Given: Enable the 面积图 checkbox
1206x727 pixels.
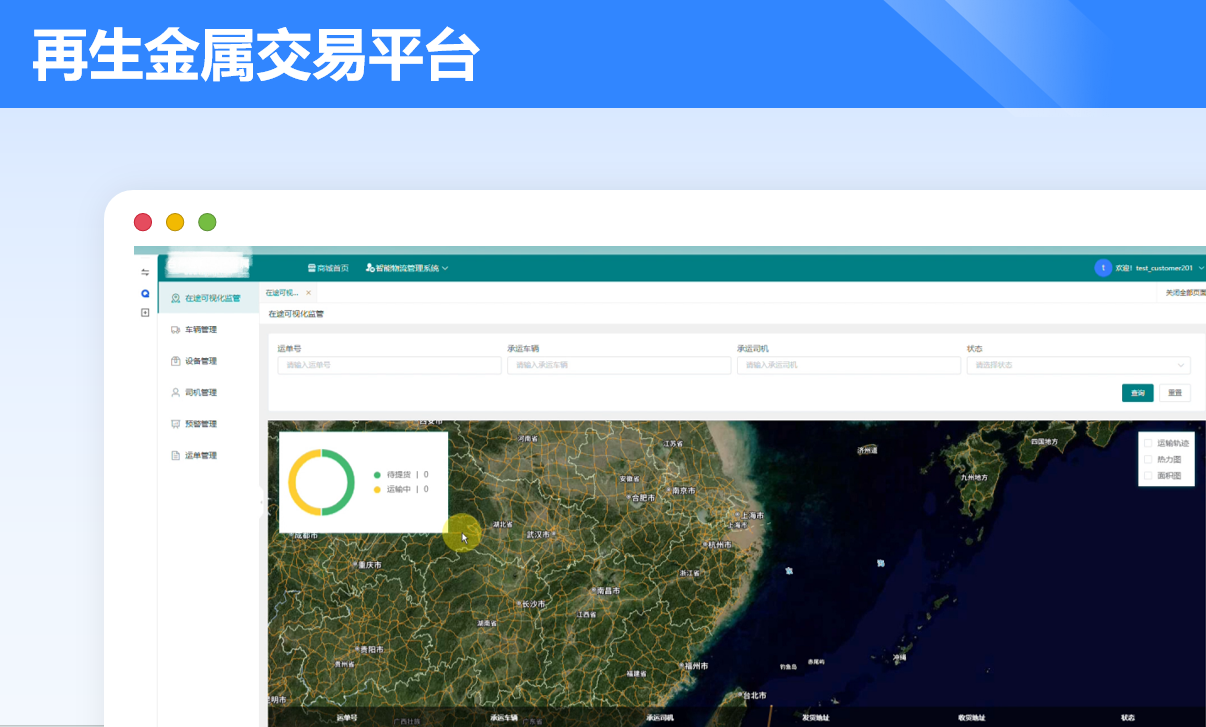Looking at the screenshot, I should pyautogui.click(x=1148, y=476).
